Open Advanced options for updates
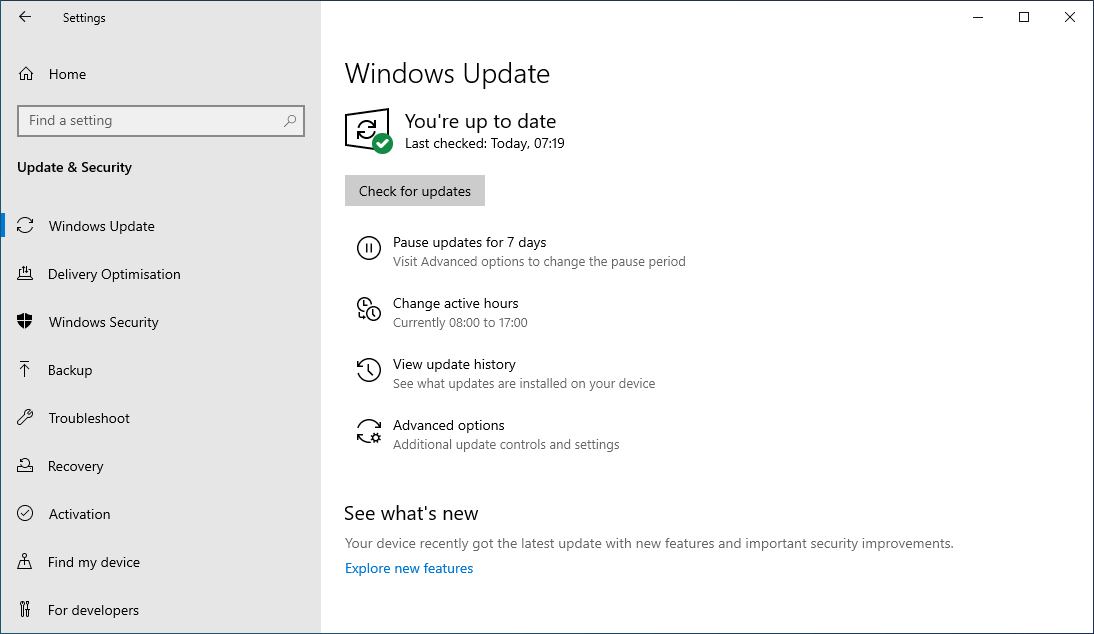The image size is (1094, 634). point(448,425)
